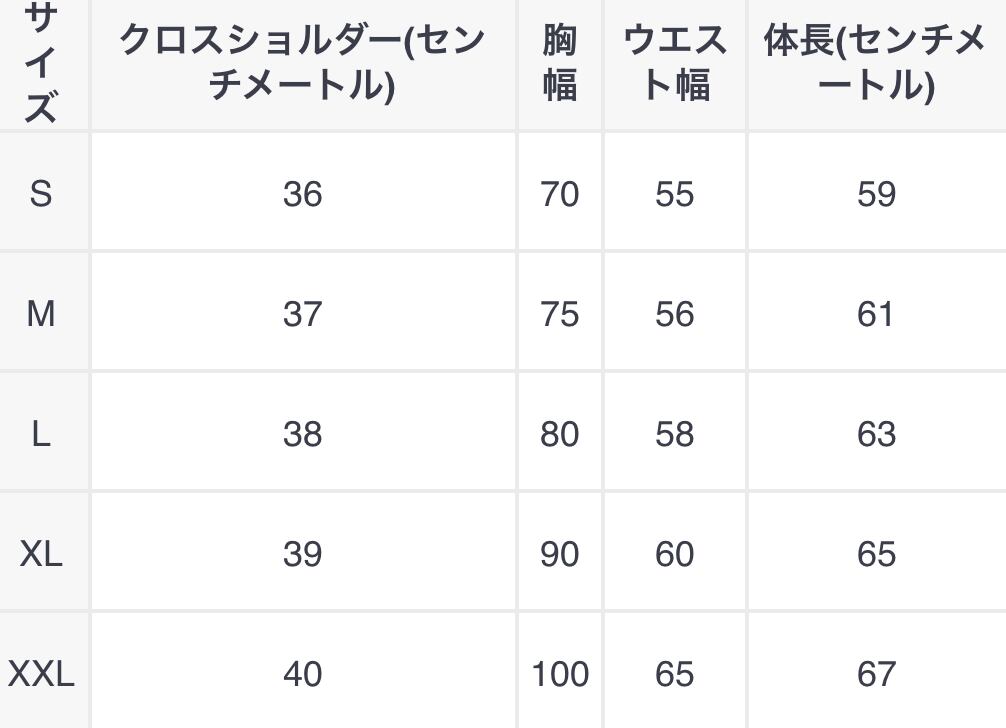Select the XL size row label
The height and width of the screenshot is (728, 1006).
click(x=41, y=553)
